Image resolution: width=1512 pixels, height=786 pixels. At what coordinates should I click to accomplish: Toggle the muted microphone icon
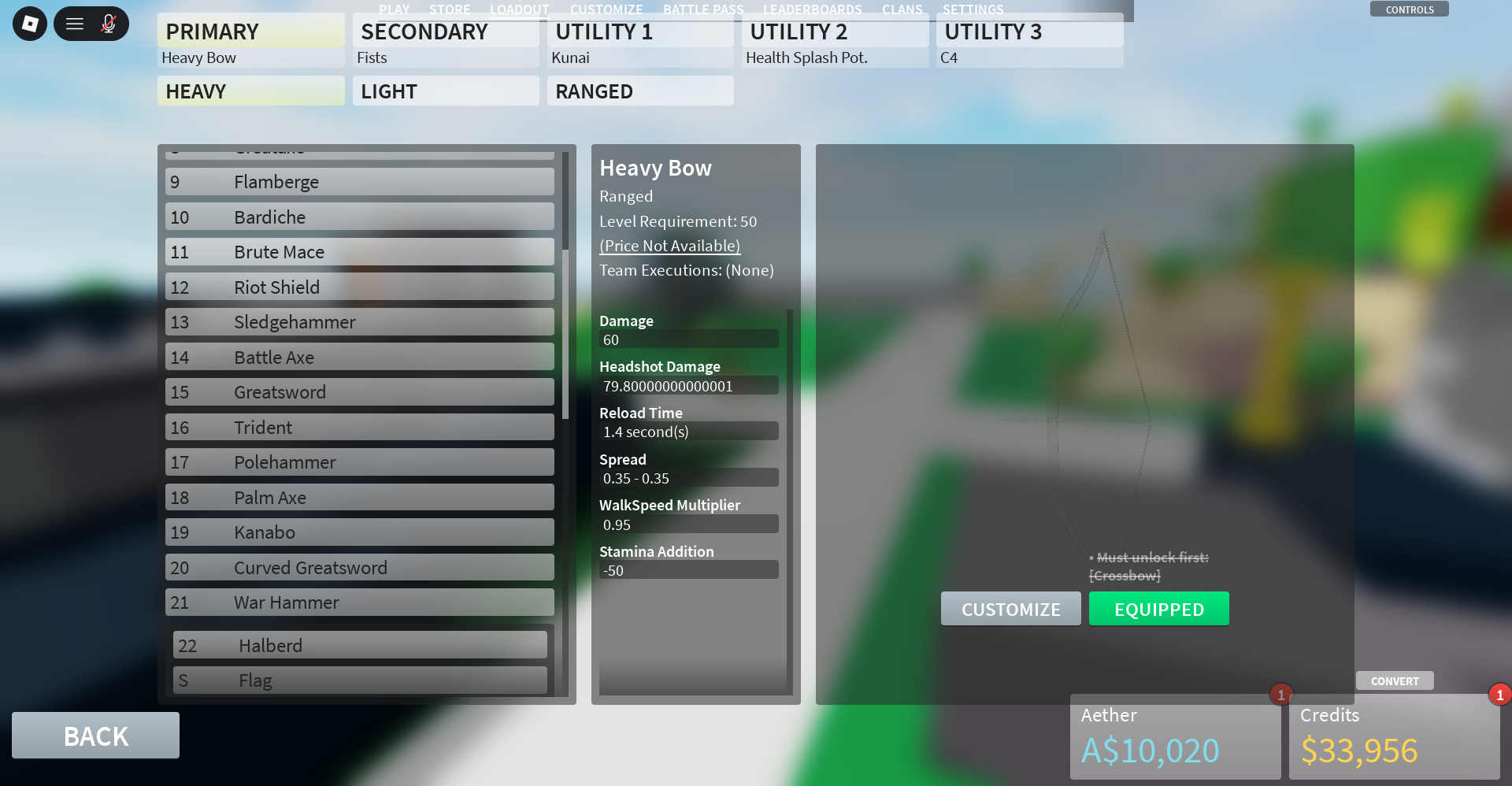109,24
